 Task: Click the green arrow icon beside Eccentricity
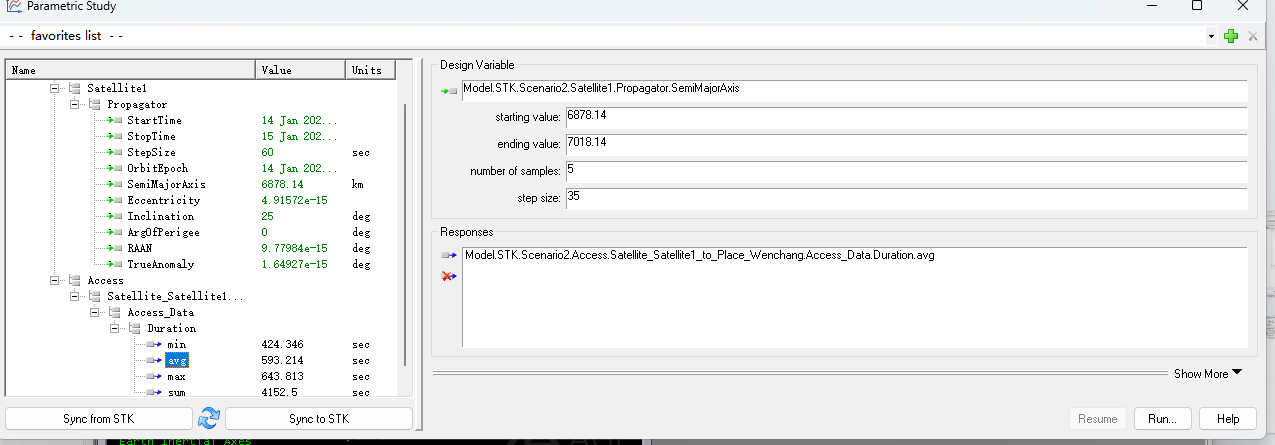(115, 200)
